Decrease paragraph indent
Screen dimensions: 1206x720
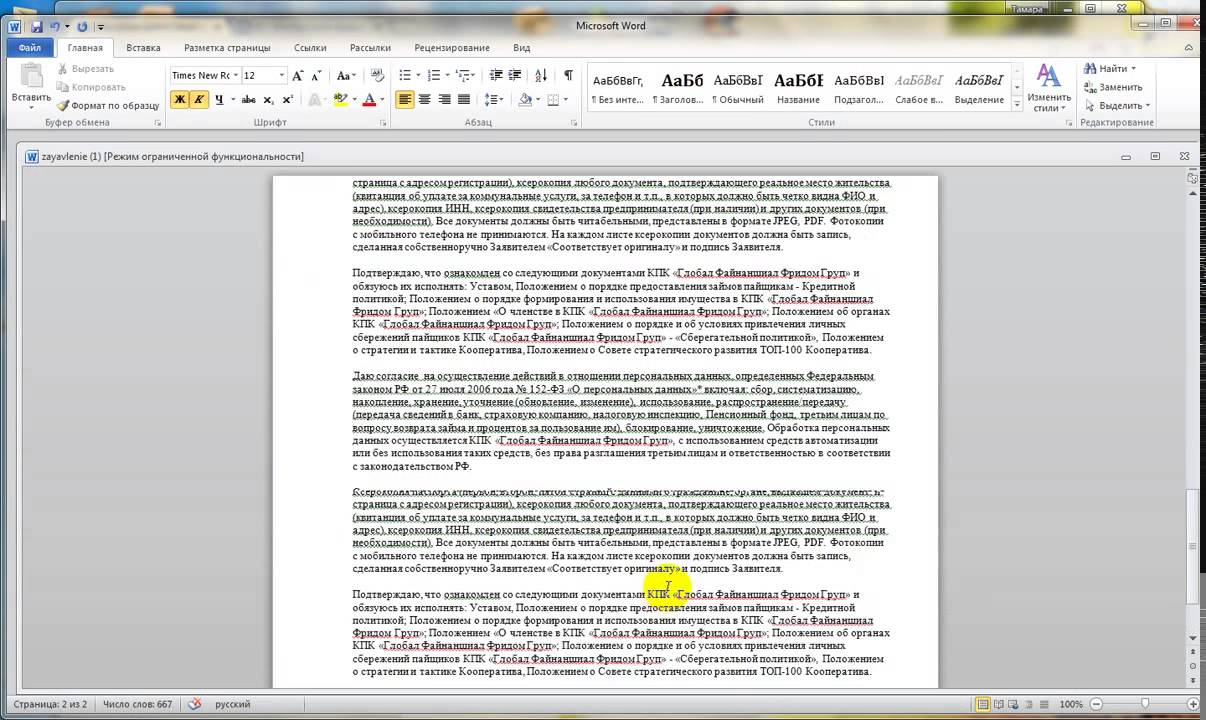(x=496, y=75)
